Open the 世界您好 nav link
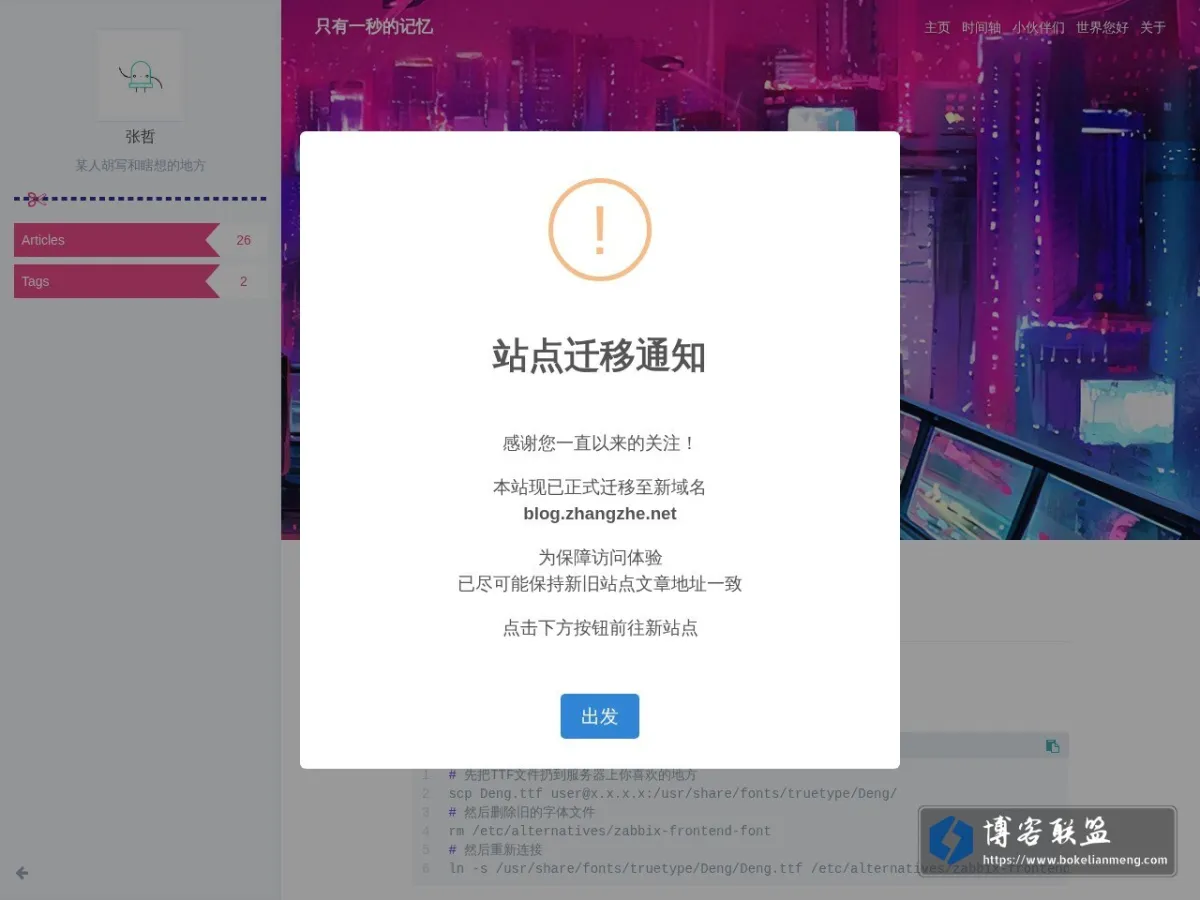The width and height of the screenshot is (1200, 900). [x=1102, y=27]
